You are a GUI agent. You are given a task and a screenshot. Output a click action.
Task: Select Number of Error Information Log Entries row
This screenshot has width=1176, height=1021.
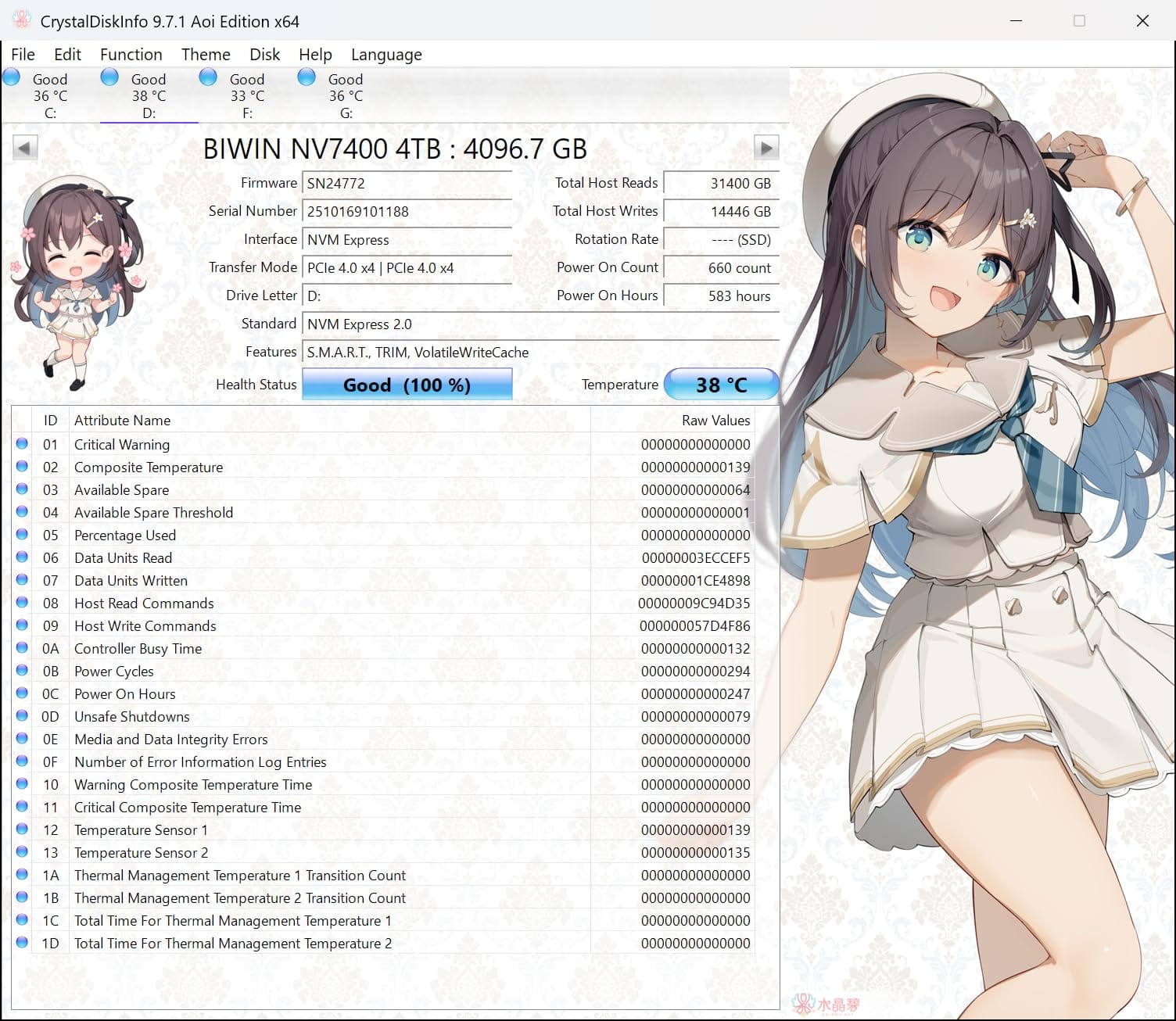(384, 761)
